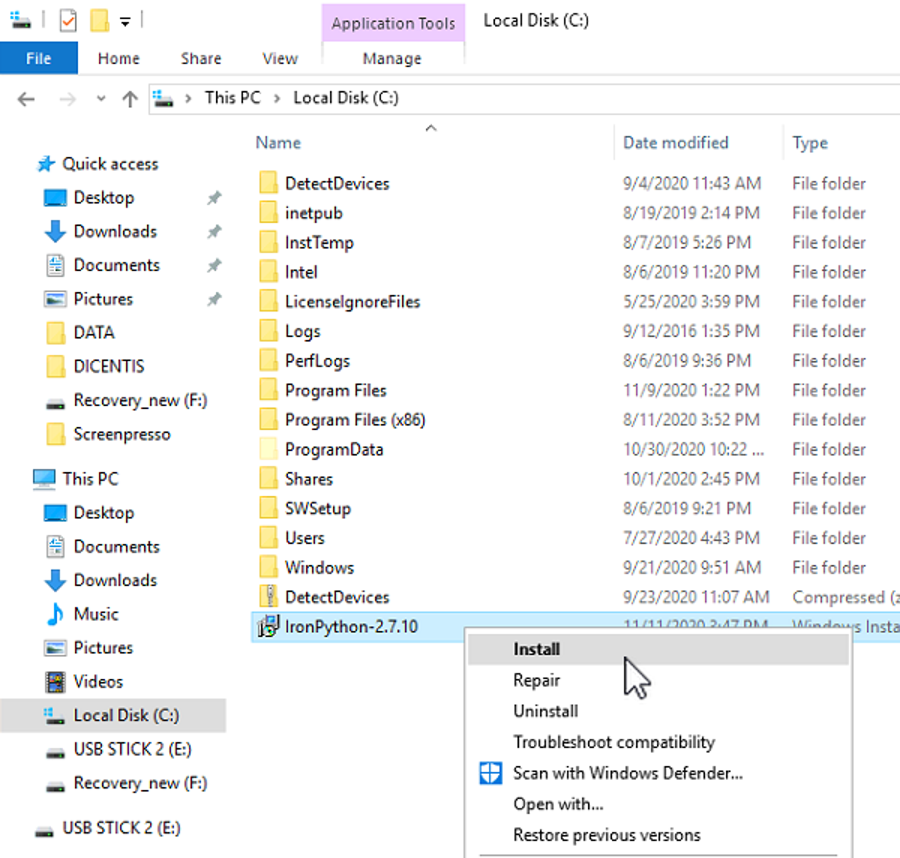Screen dimensions: 900x858
Task: Open the DICENTIS folder in navigation pane
Action: click(x=108, y=366)
